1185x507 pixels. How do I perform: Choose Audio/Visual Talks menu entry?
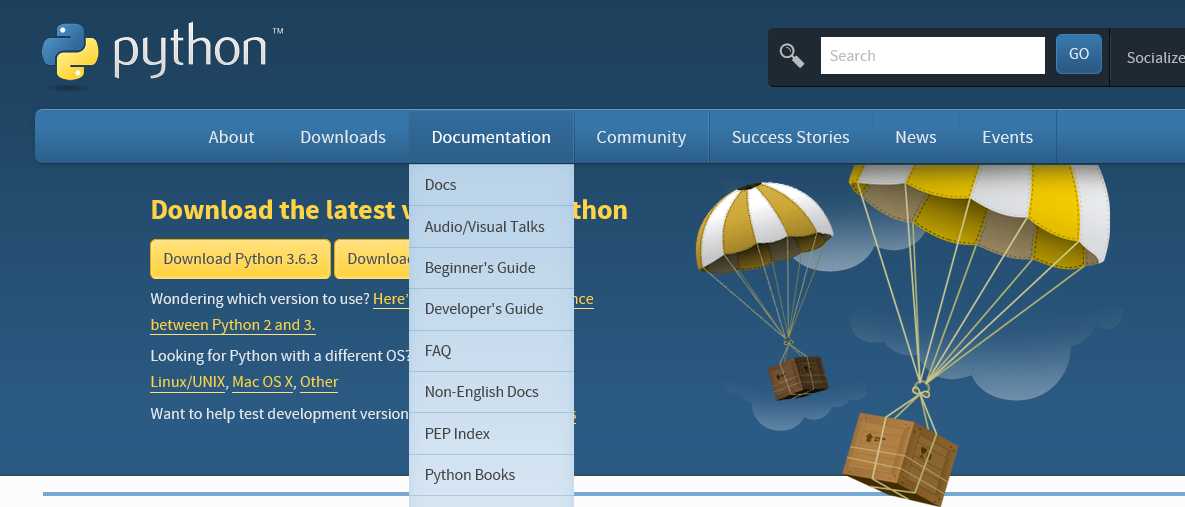pos(491,227)
